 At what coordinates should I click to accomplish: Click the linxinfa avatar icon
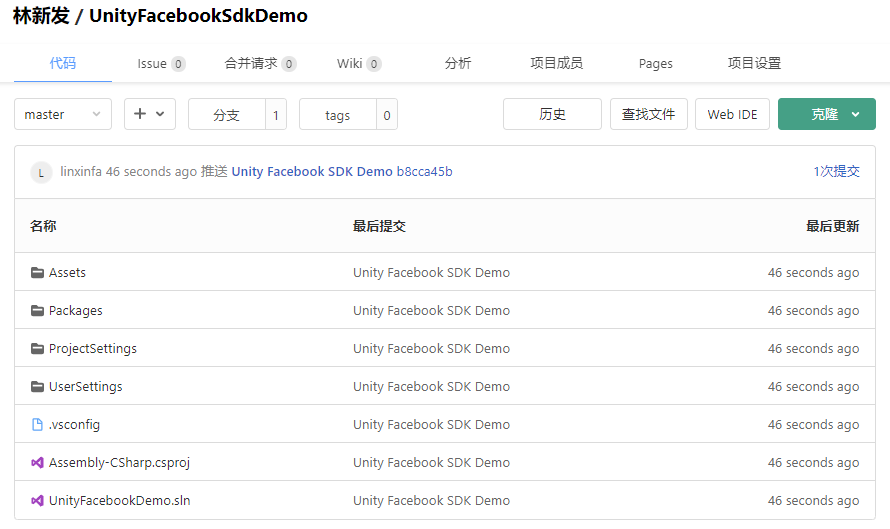[x=41, y=172]
